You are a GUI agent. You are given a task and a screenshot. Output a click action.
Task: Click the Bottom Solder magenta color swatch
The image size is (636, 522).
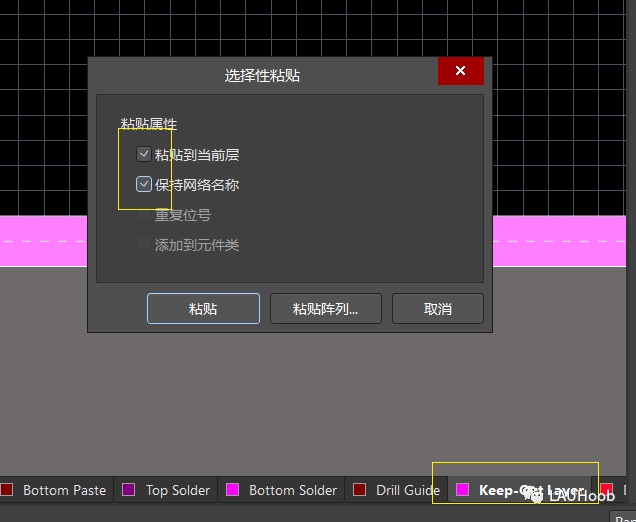coord(232,490)
